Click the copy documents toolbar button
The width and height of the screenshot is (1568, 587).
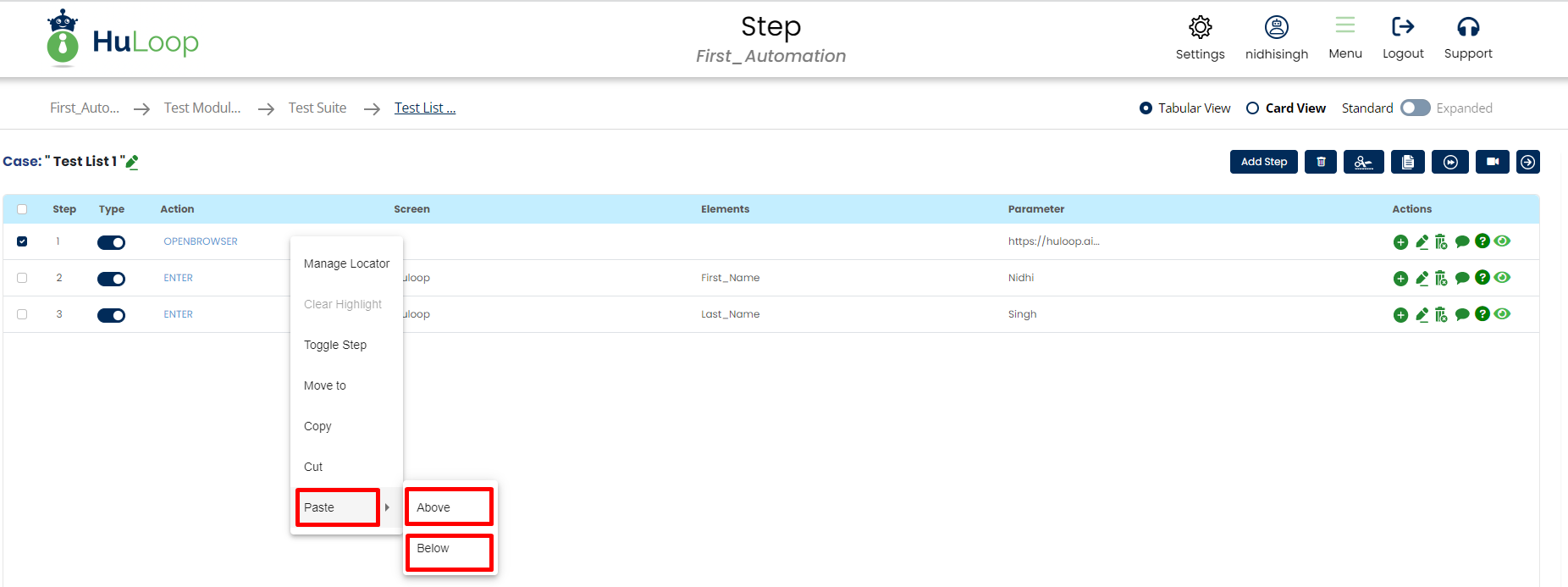click(x=1407, y=162)
